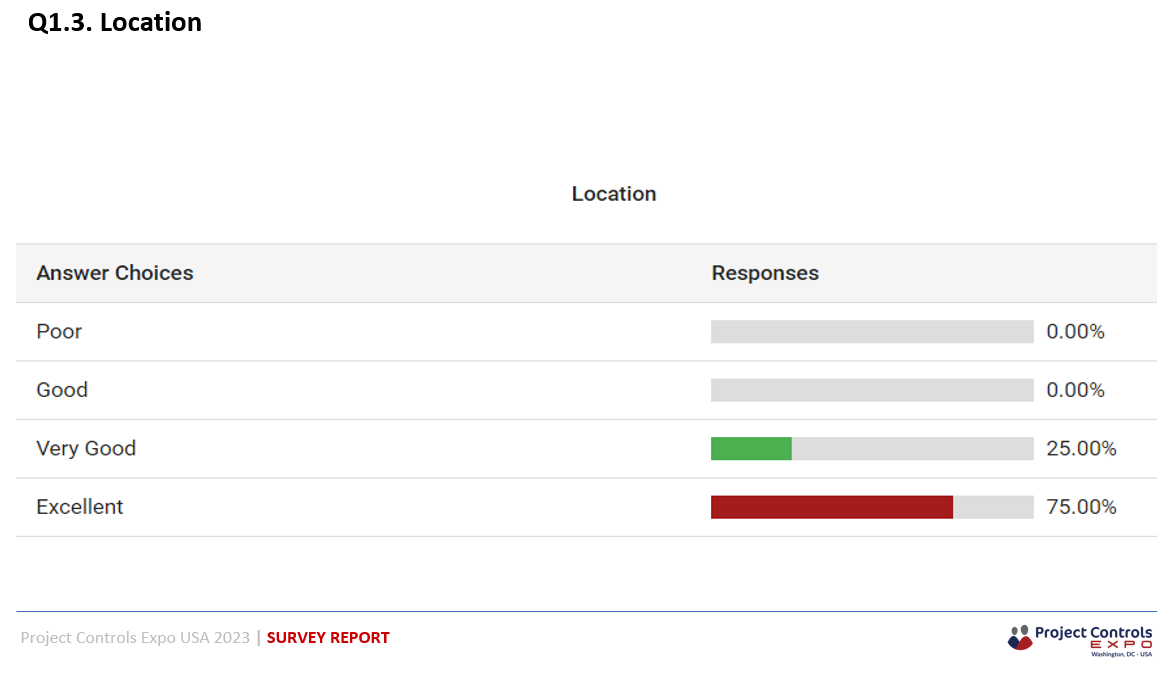Click the empty Good response bar
1172x681 pixels.
[x=872, y=389]
